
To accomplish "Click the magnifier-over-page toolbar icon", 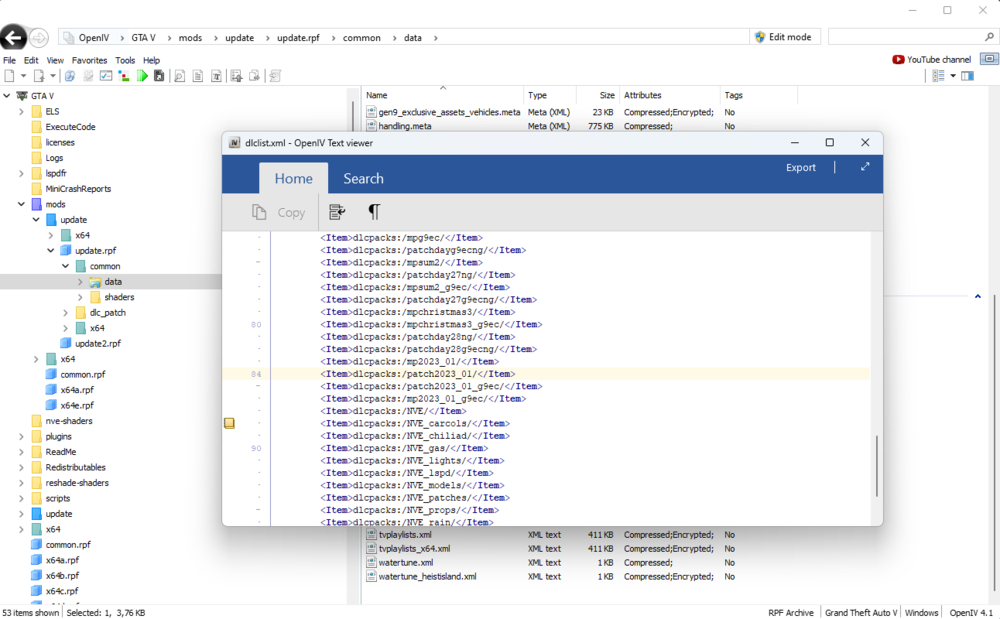I will 180,76.
